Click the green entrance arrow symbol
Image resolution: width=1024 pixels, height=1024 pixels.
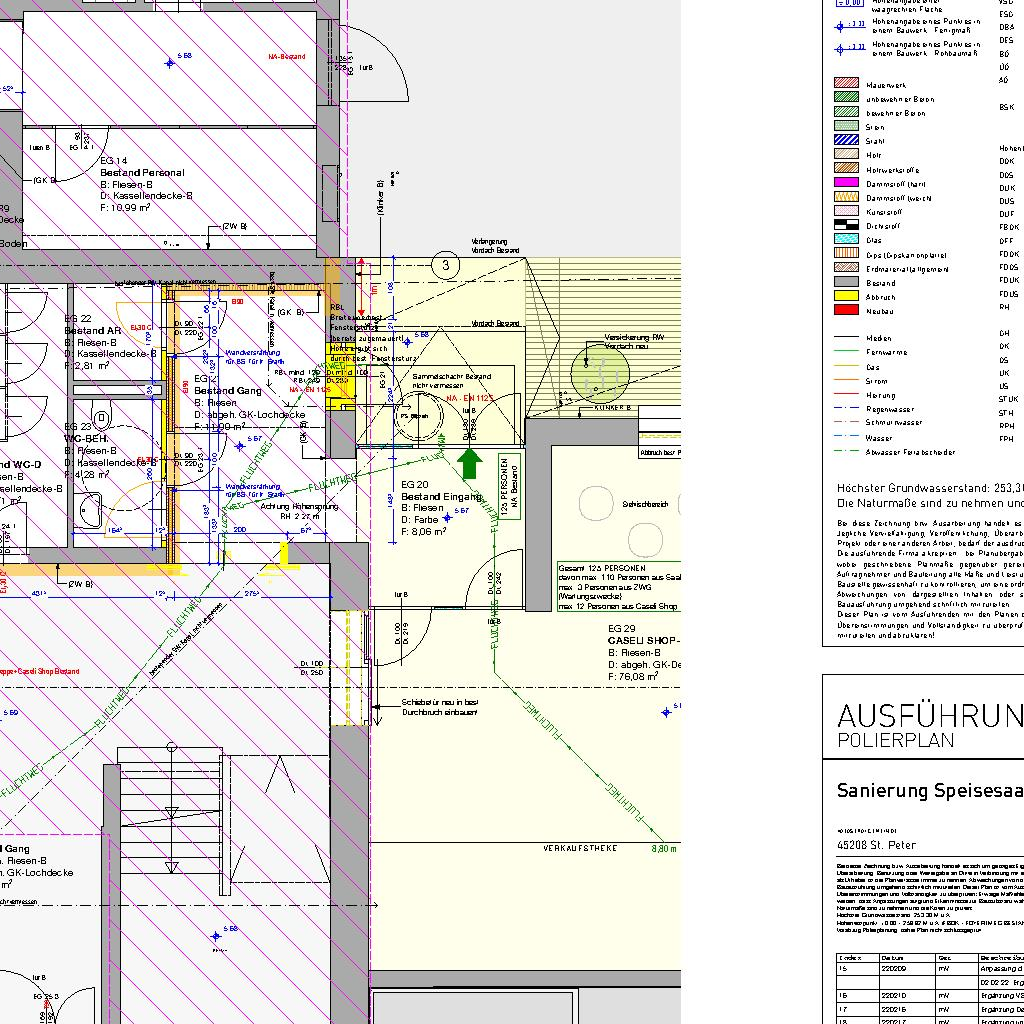point(472,463)
